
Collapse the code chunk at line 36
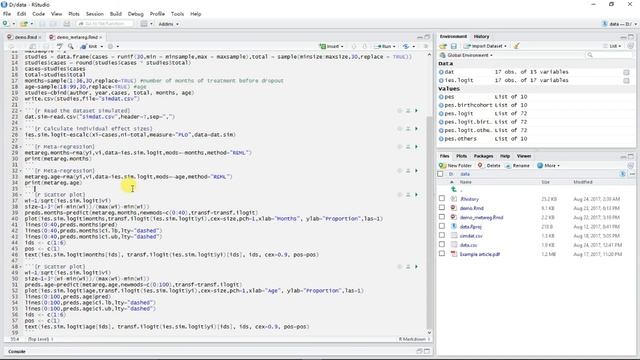click(21, 195)
